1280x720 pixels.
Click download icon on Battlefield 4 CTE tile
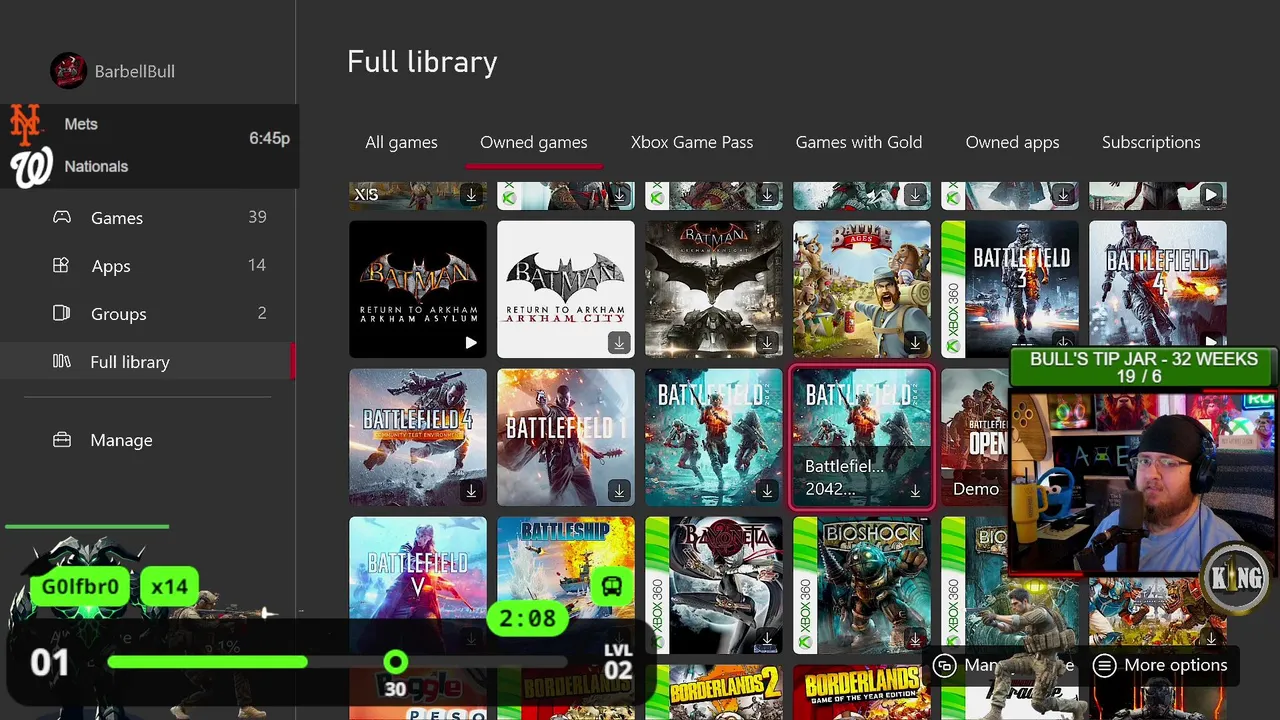471,491
